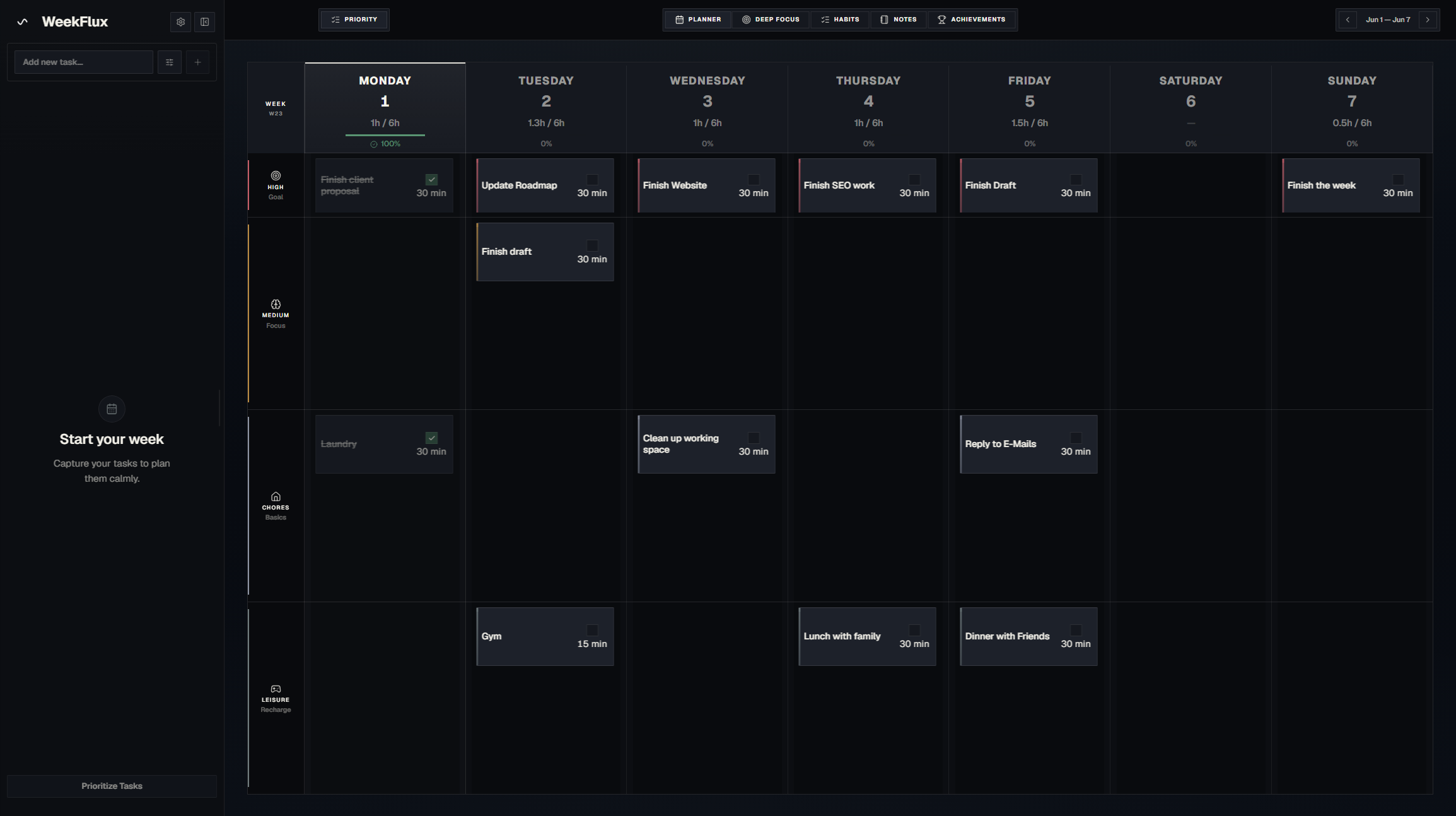Check Lunch with family task
The width and height of the screenshot is (1456, 816).
914,630
